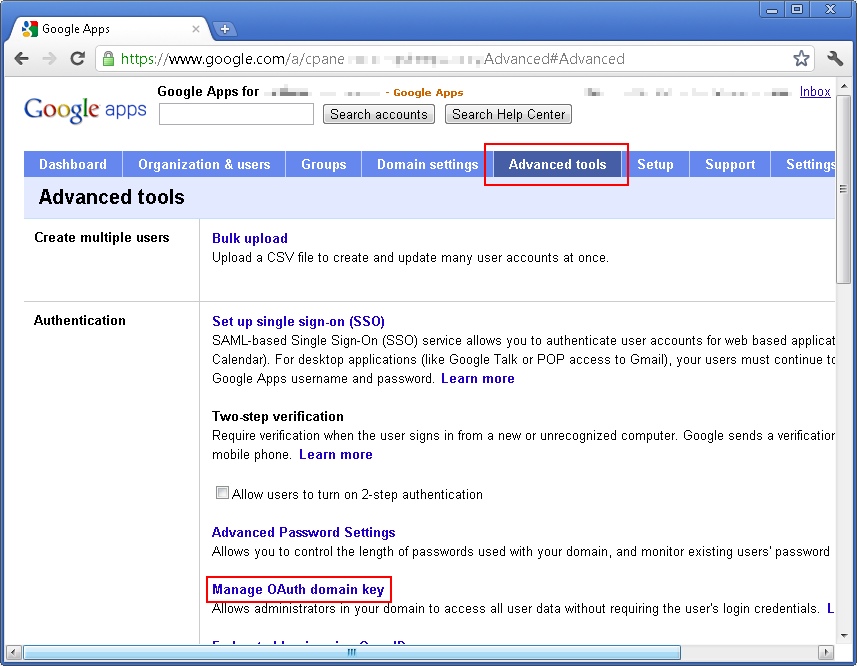Close the browser window
The height and width of the screenshot is (666, 857).
click(831, 10)
